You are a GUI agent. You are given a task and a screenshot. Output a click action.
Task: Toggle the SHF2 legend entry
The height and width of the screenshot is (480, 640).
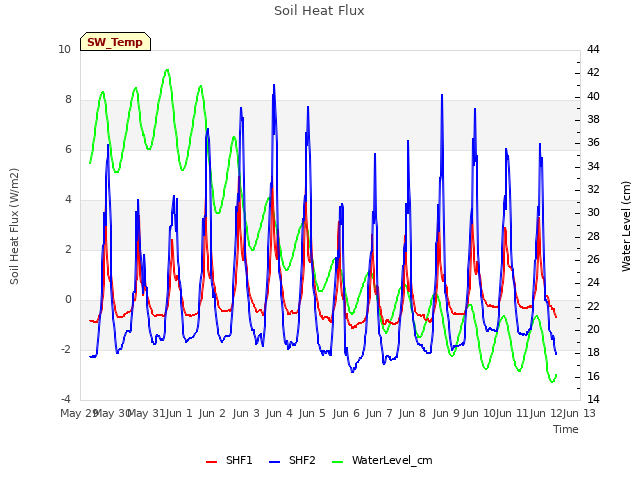tap(292, 460)
